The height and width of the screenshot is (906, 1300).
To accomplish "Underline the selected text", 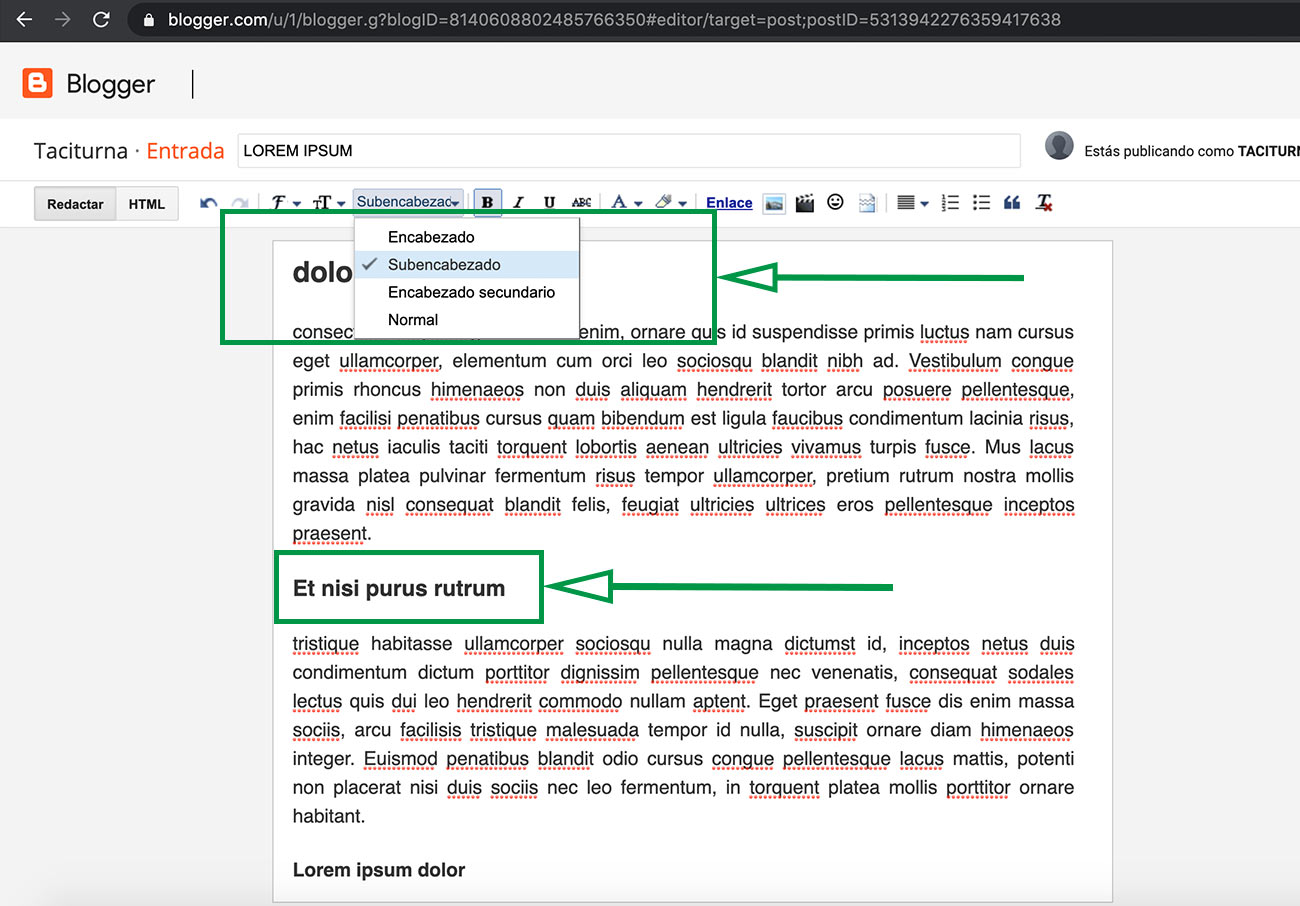I will pyautogui.click(x=549, y=202).
